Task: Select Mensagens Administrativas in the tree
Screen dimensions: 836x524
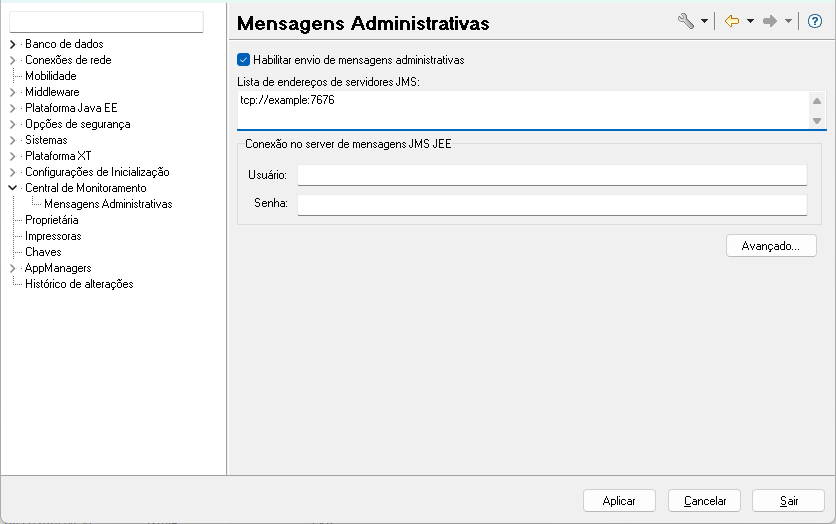Action: click(108, 204)
